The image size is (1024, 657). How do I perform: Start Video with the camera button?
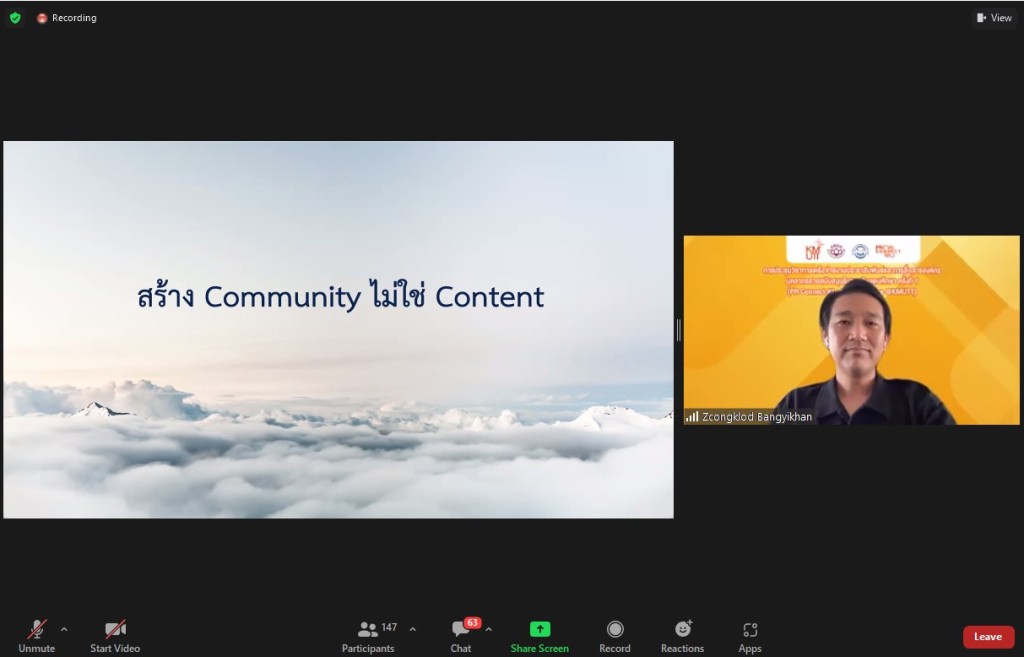click(115, 635)
